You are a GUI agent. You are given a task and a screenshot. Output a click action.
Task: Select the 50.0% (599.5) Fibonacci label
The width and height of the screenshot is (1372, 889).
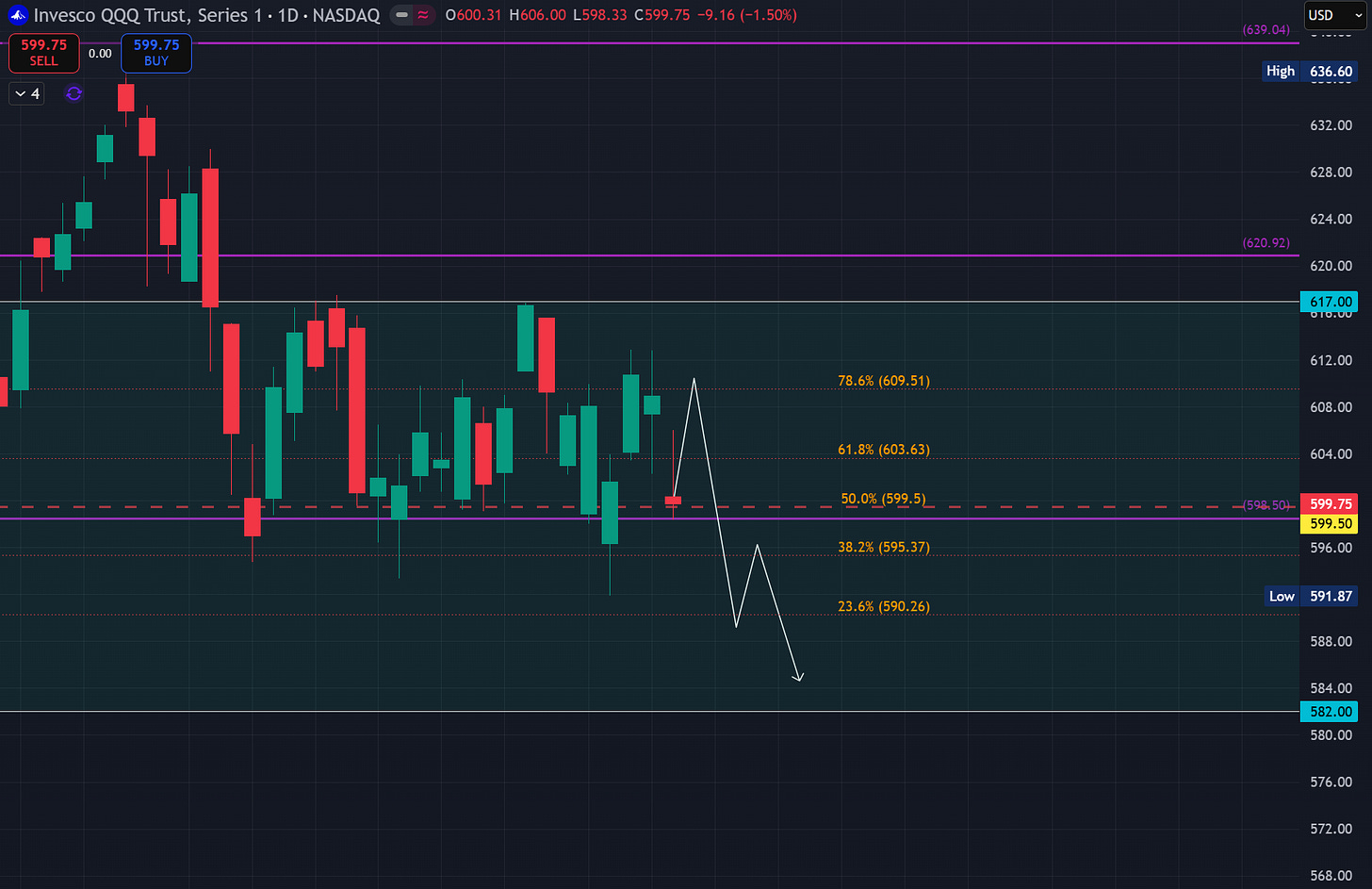pos(883,499)
